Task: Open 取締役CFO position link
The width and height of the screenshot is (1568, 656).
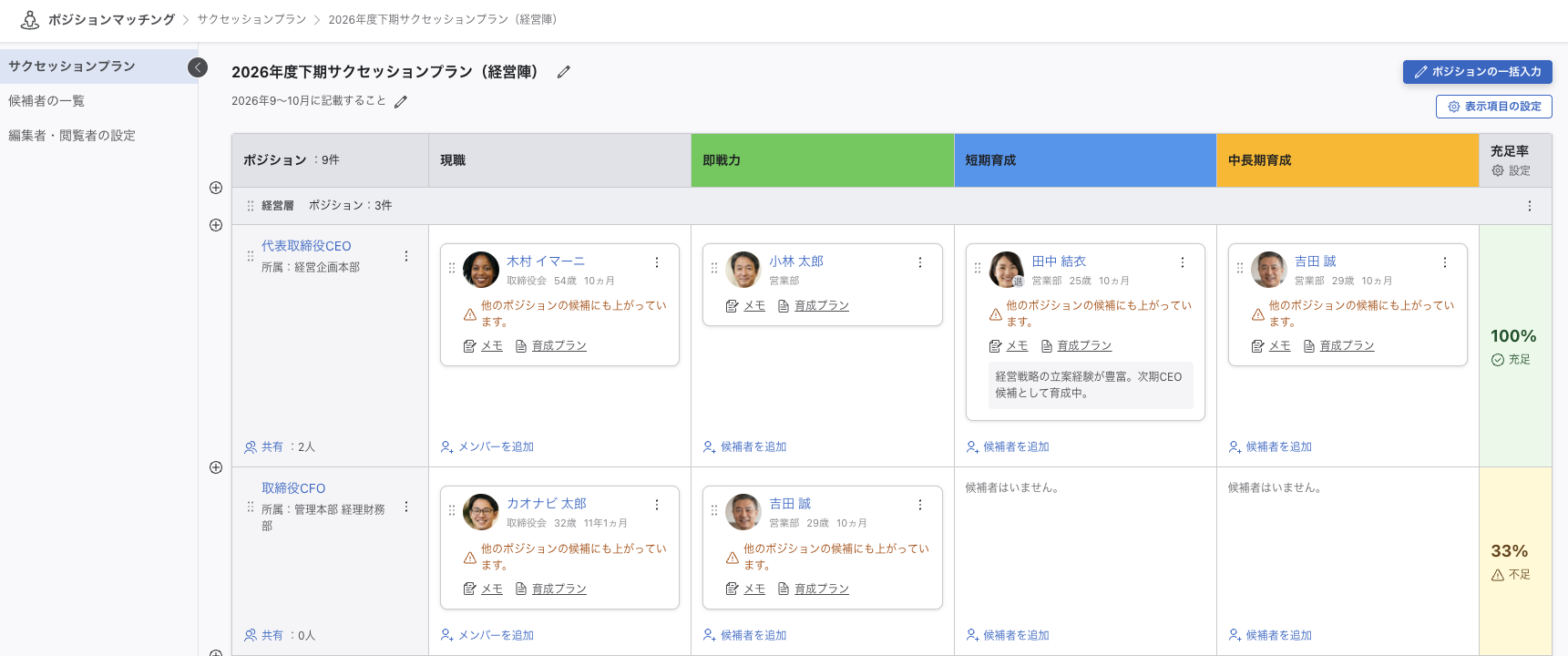Action: (293, 488)
